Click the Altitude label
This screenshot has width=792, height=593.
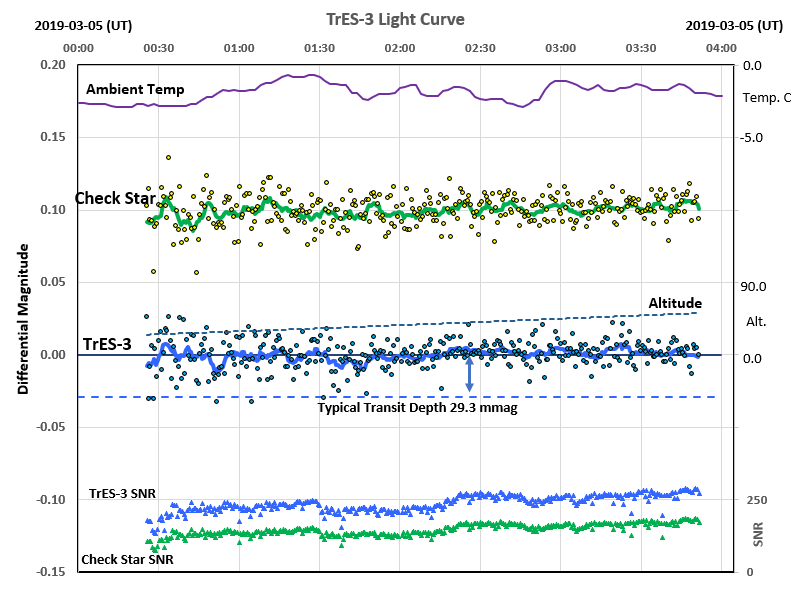point(675,303)
